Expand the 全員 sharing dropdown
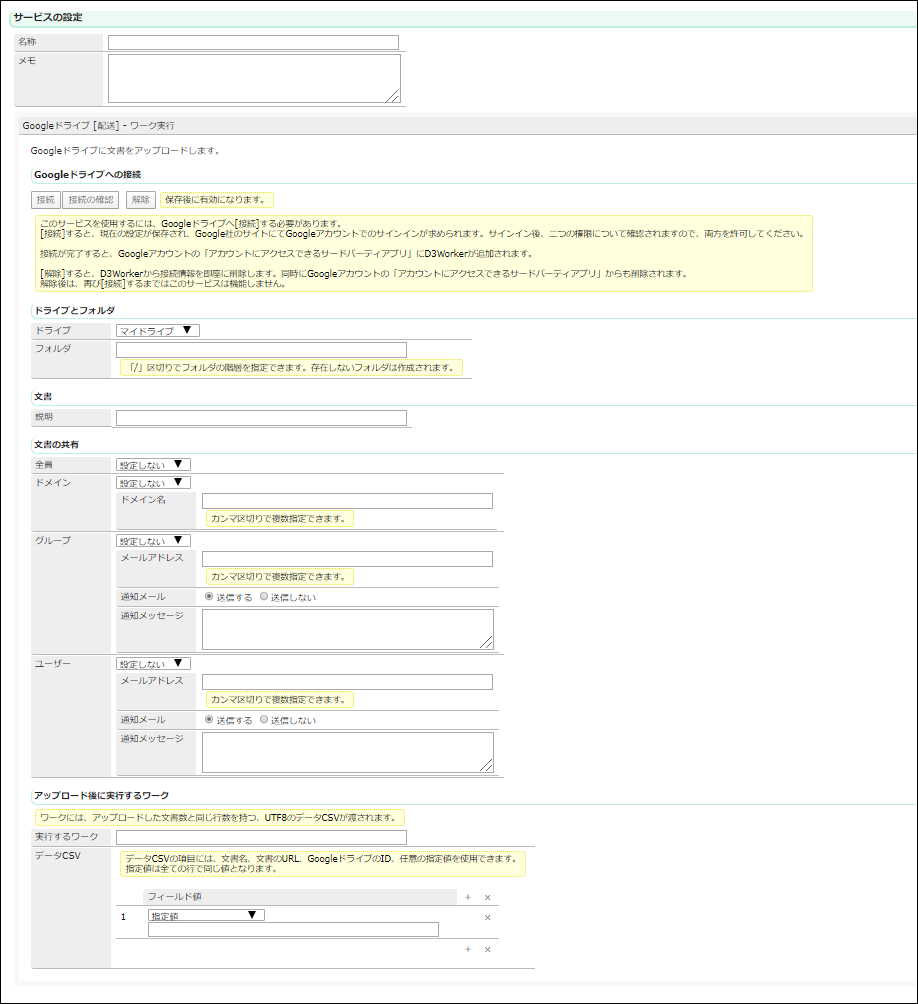The width and height of the screenshot is (918, 1004). point(153,464)
